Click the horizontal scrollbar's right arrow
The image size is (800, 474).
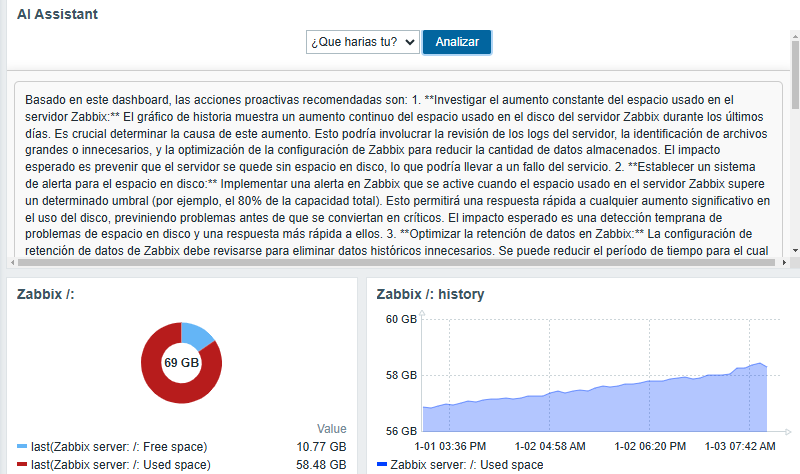point(784,262)
